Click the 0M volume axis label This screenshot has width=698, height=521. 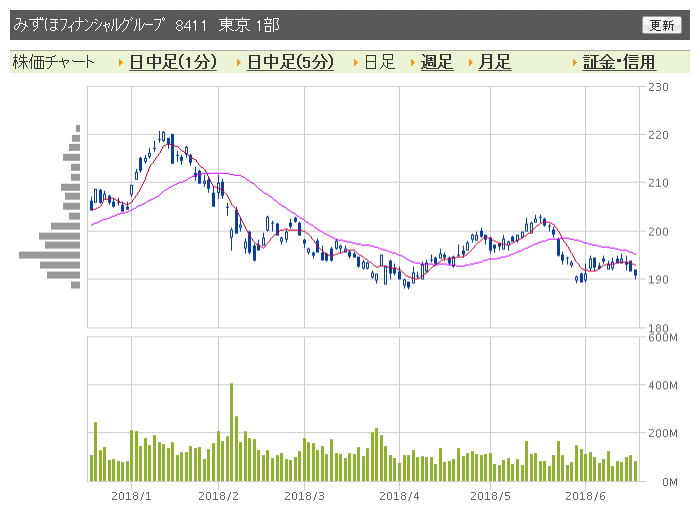(670, 482)
